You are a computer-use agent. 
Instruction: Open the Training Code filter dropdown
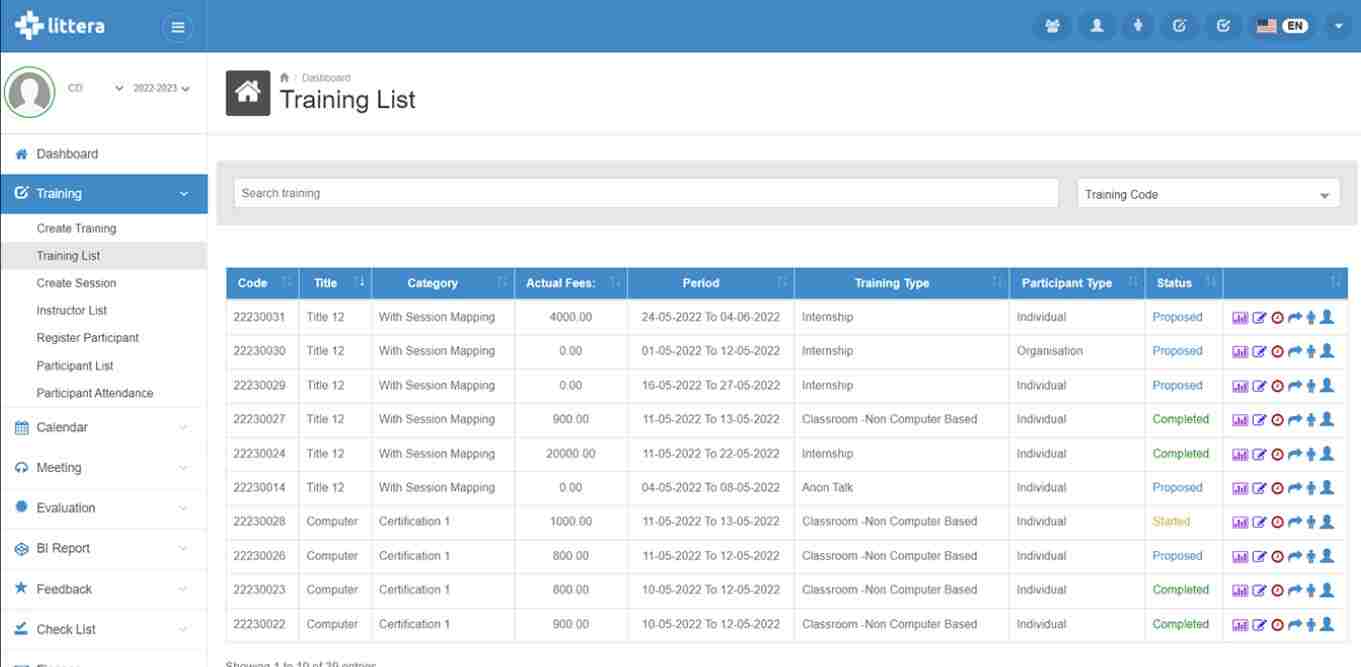point(1208,194)
